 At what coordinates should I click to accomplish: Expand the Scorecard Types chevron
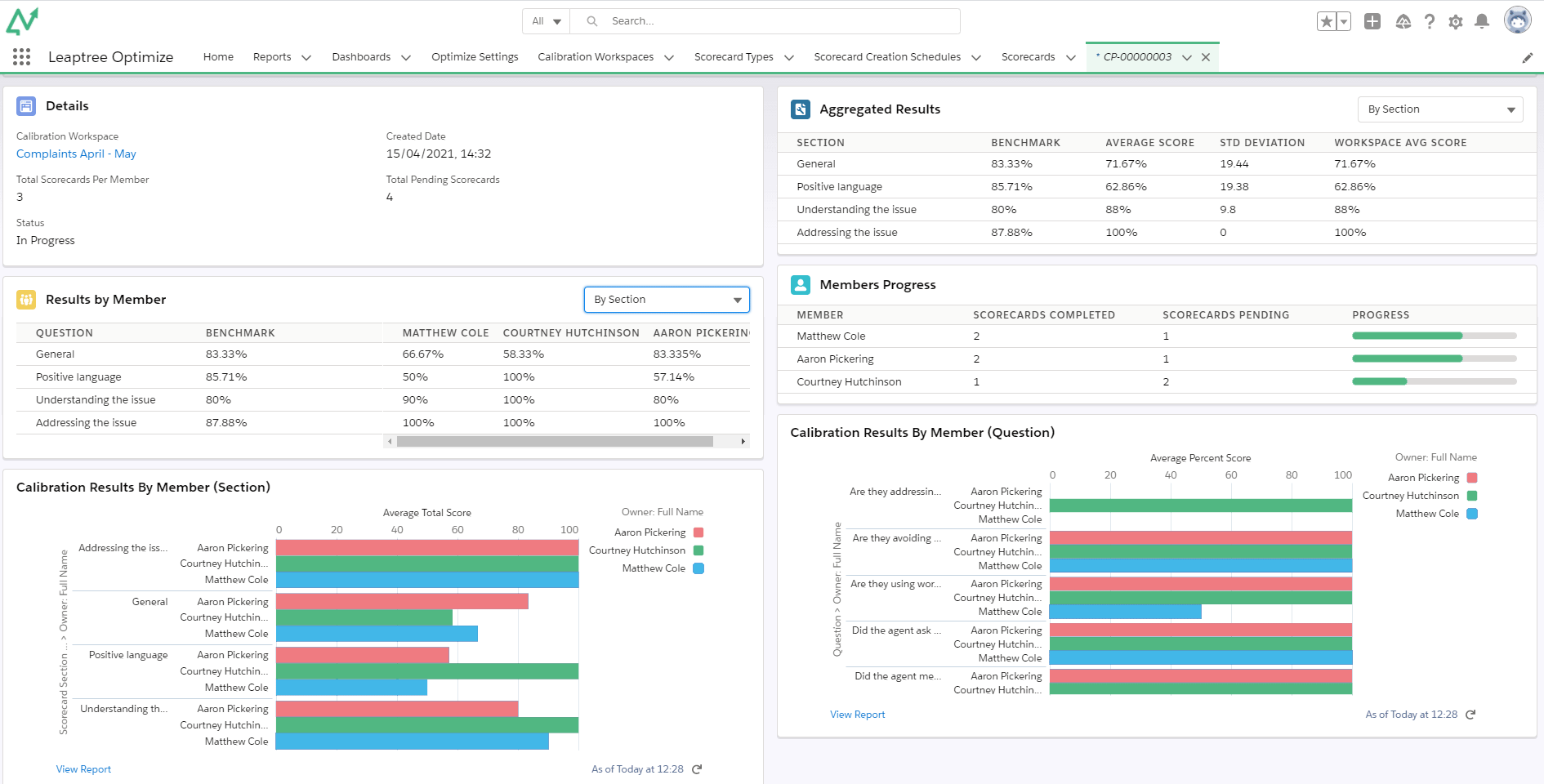[x=789, y=58]
